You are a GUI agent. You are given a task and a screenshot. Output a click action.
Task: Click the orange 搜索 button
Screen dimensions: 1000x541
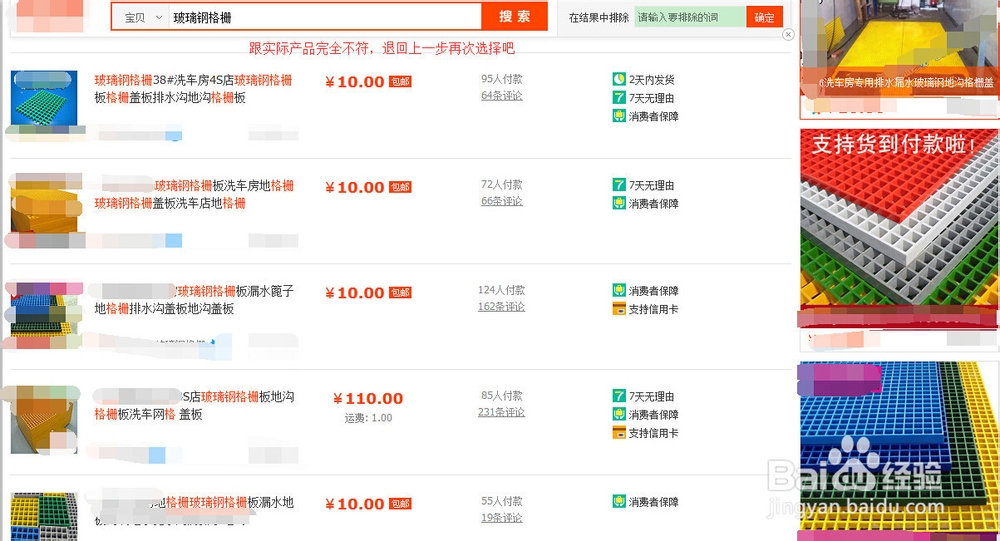(x=515, y=17)
